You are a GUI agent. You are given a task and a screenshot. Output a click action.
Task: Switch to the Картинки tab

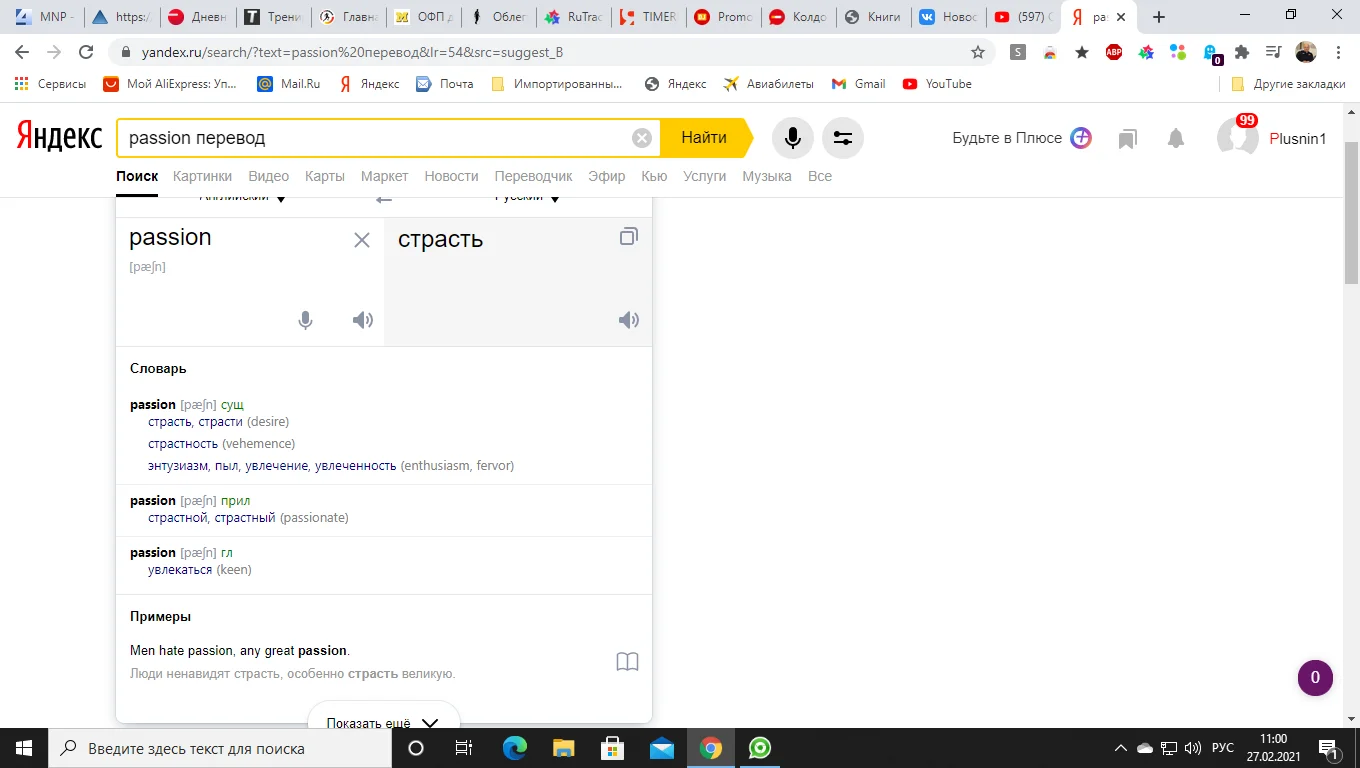pyautogui.click(x=202, y=175)
